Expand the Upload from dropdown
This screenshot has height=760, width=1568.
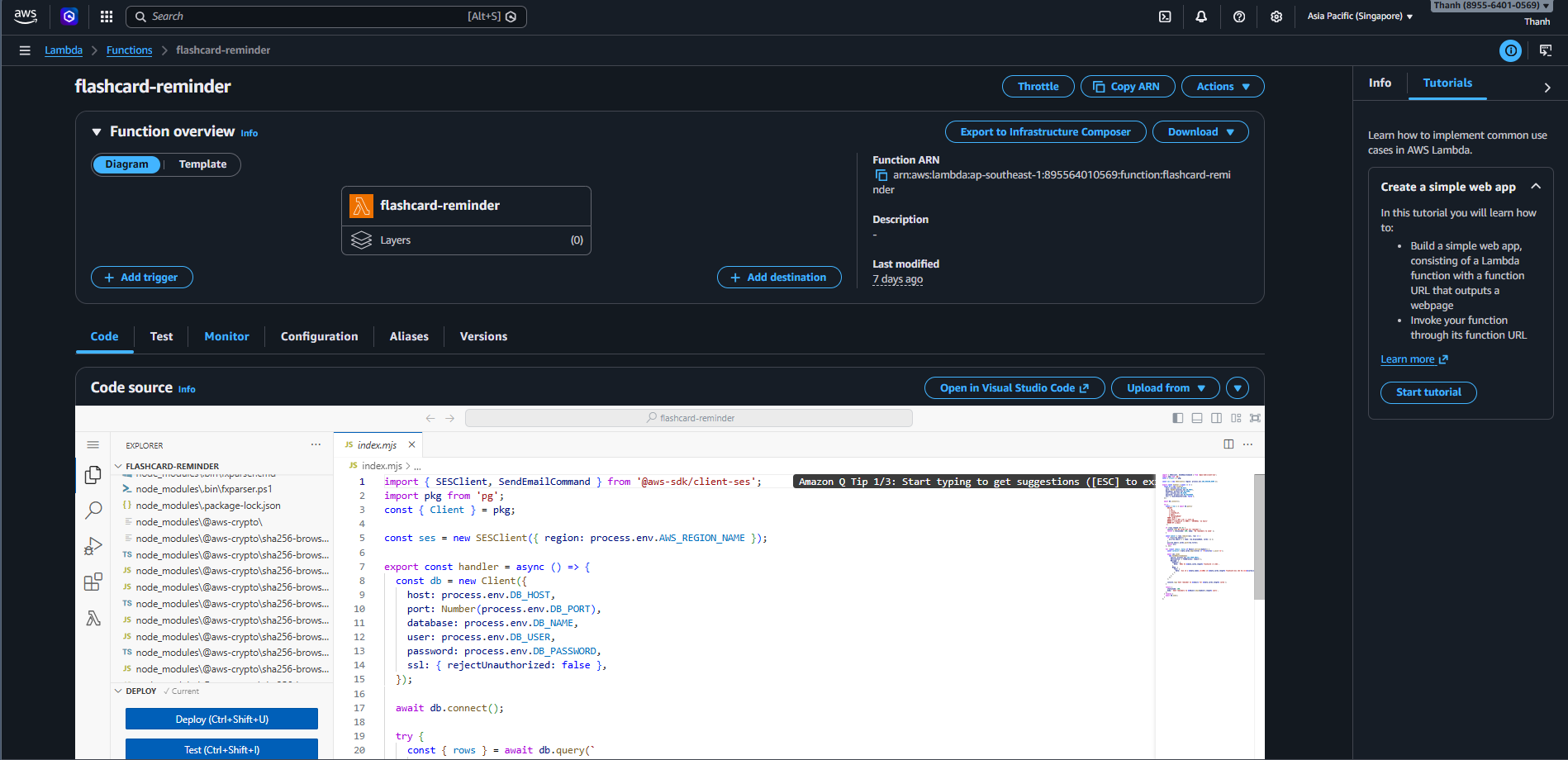1165,388
